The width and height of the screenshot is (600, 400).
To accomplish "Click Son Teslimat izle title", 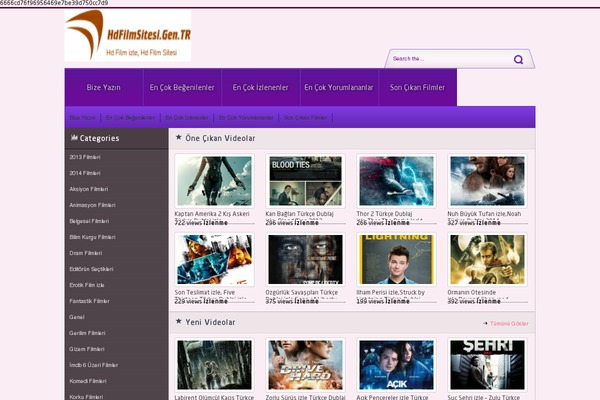I will tap(205, 292).
